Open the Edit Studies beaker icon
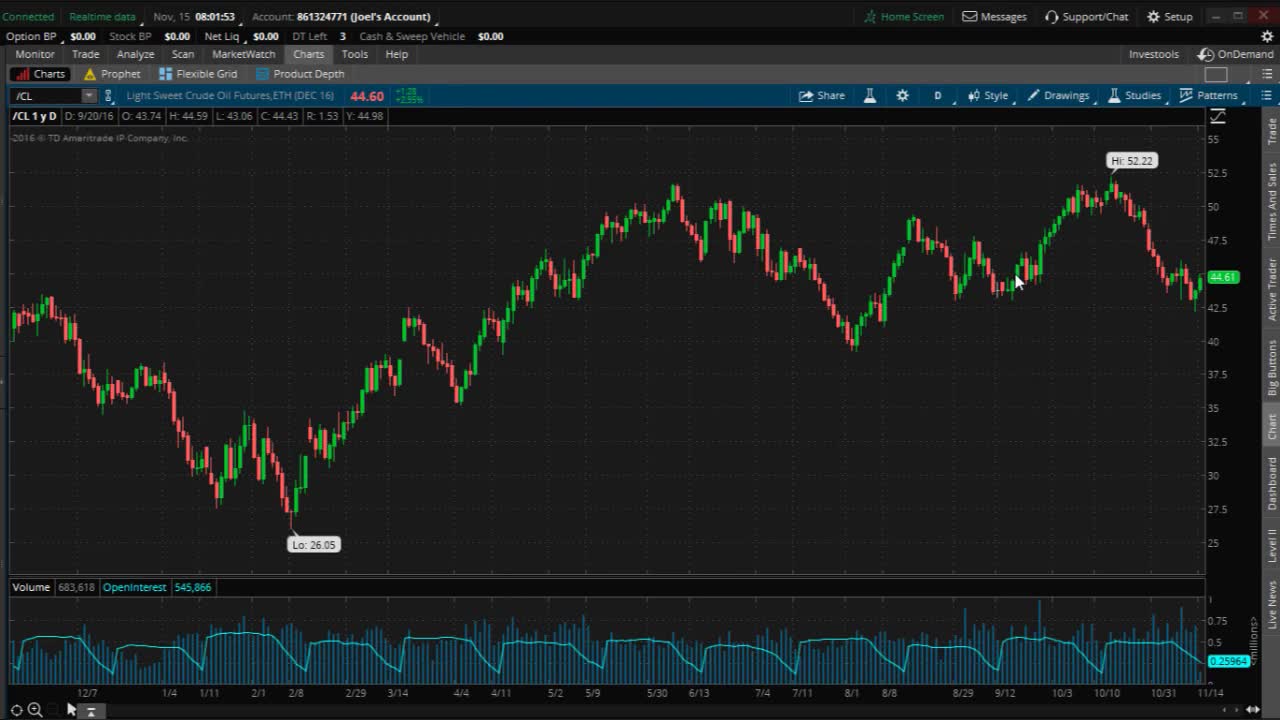Viewport: 1280px width, 720px height. click(870, 96)
